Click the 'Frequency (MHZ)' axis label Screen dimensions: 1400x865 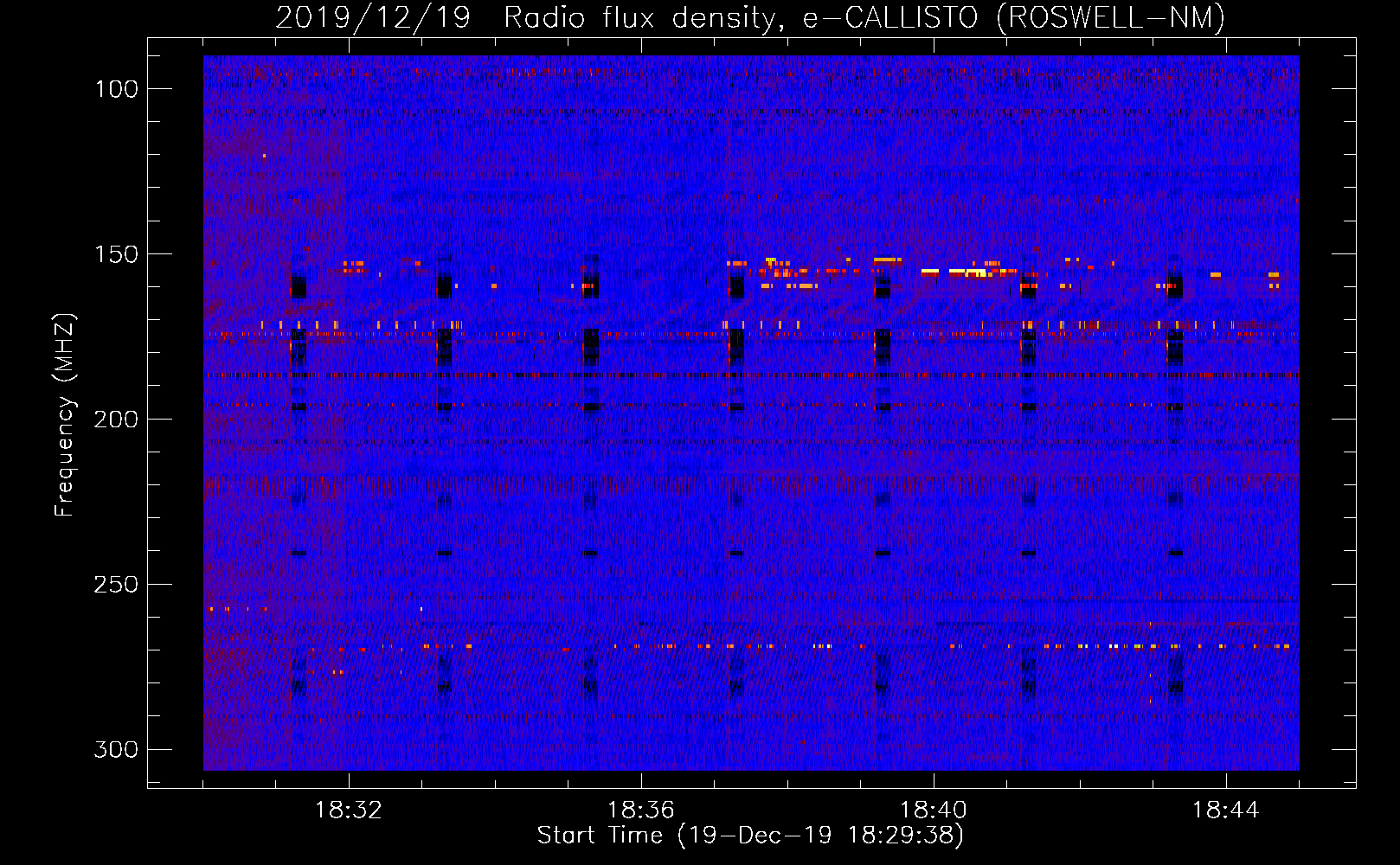click(65, 414)
